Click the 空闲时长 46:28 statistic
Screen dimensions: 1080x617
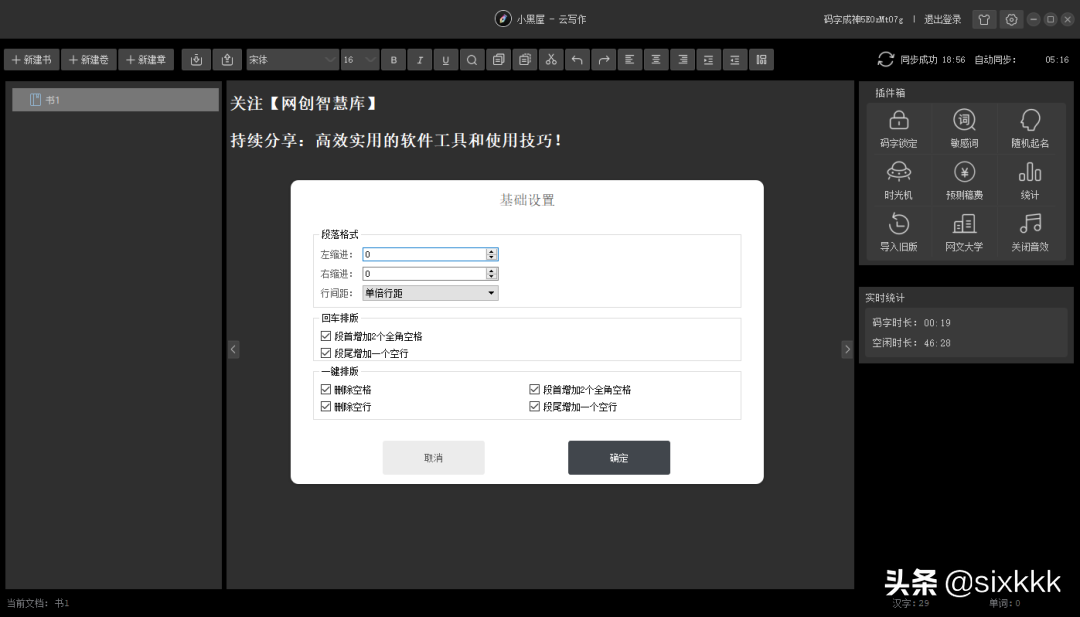coord(911,343)
